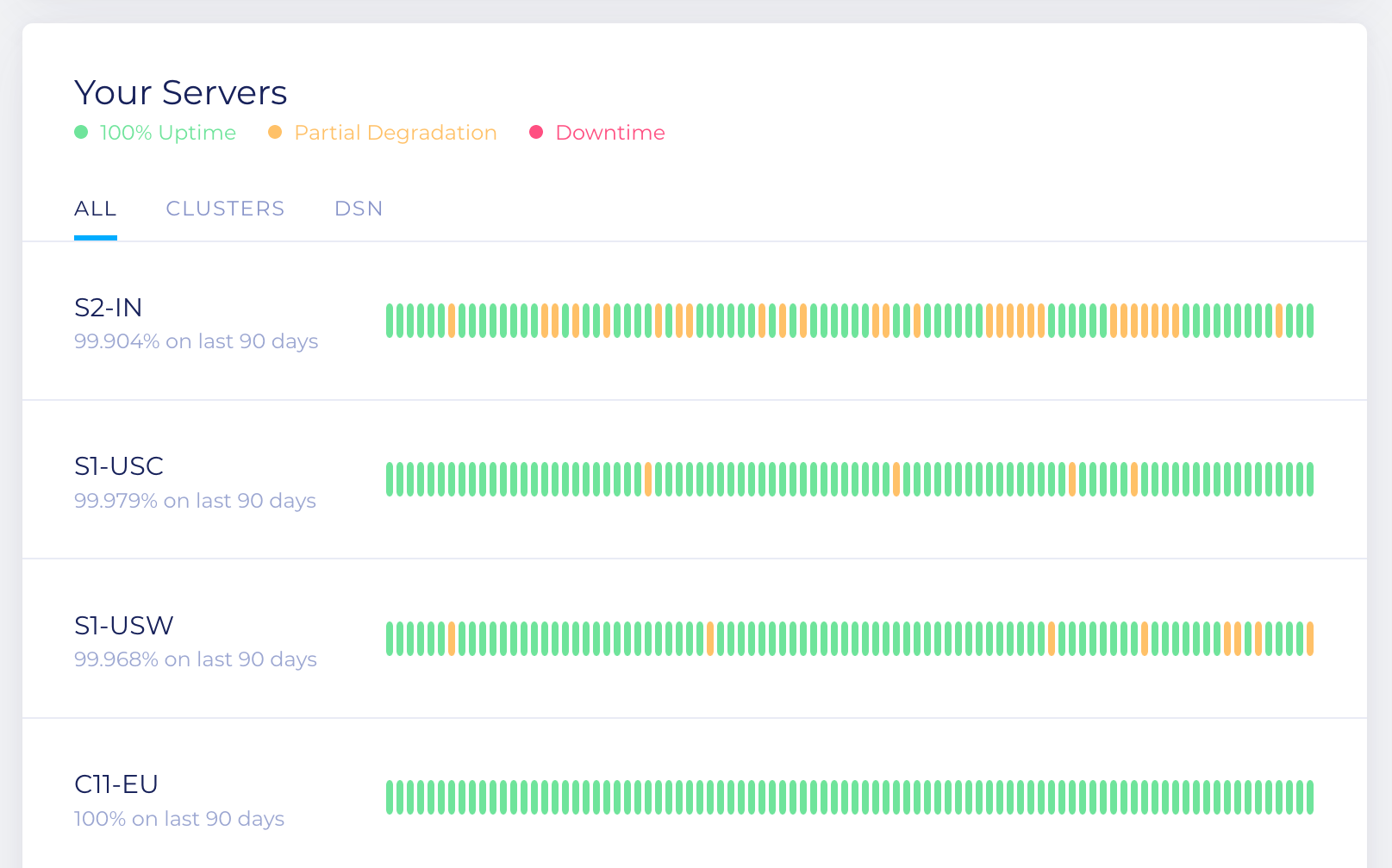Click the green 100% Uptime legend dot

pyautogui.click(x=81, y=132)
